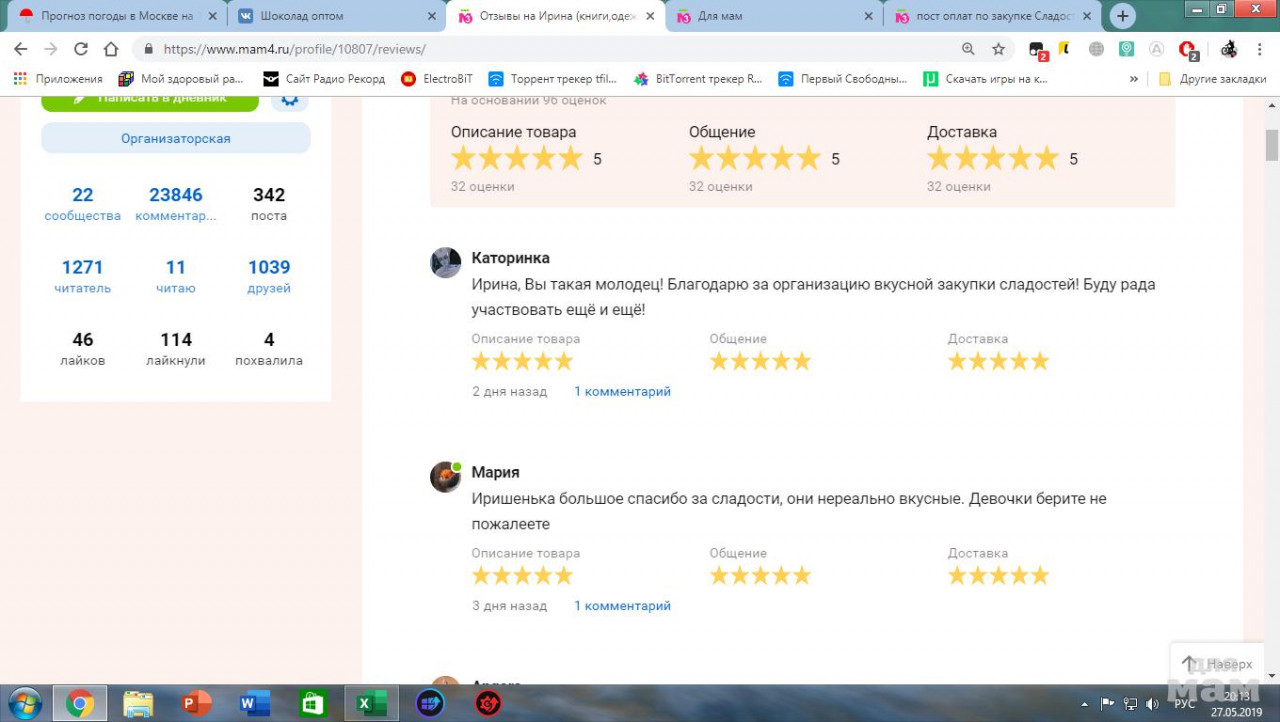Click the settings gear icon in profile sidebar

tap(290, 98)
